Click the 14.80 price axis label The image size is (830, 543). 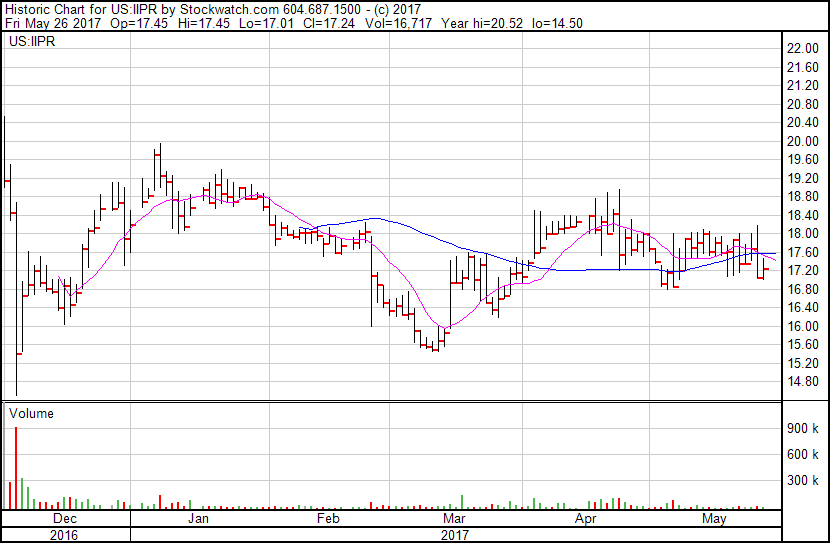tap(804, 382)
